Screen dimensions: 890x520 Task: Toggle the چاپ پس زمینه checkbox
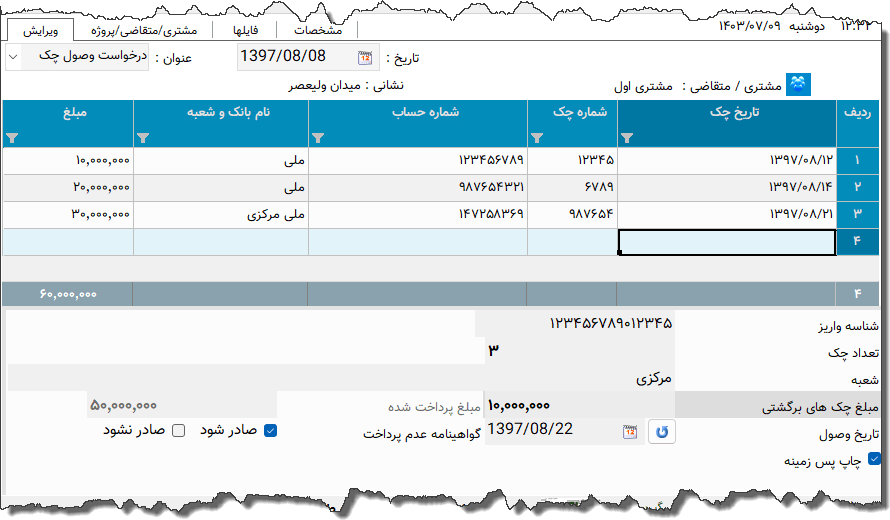coord(874,459)
